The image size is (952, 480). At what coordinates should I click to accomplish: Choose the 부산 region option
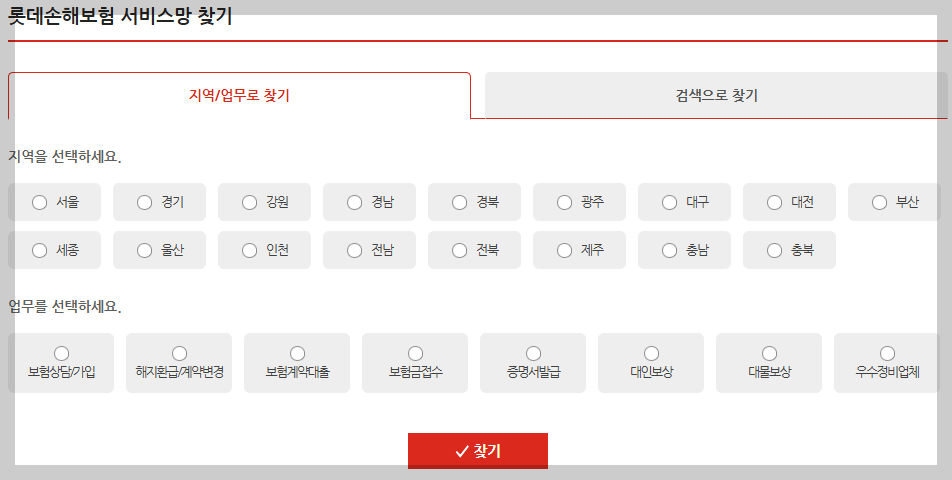880,202
